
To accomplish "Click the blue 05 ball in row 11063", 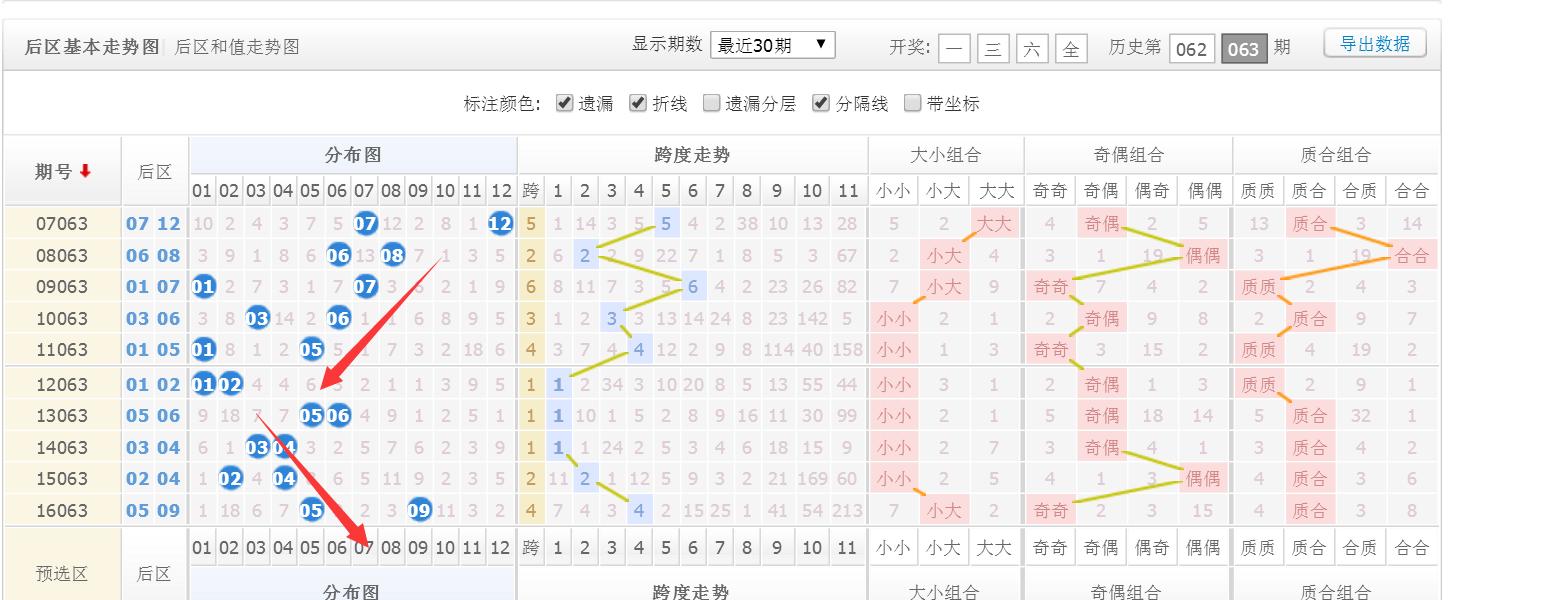I will 311,350.
